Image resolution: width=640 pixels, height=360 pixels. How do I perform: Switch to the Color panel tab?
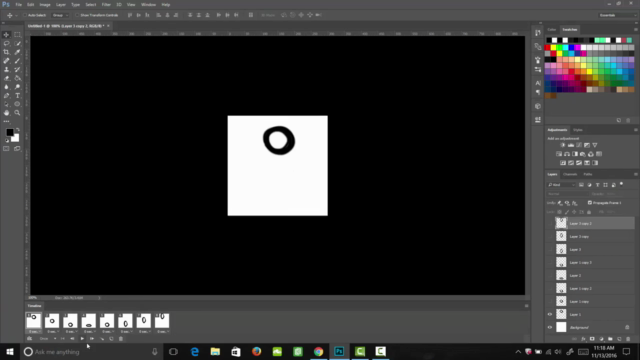(x=552, y=29)
